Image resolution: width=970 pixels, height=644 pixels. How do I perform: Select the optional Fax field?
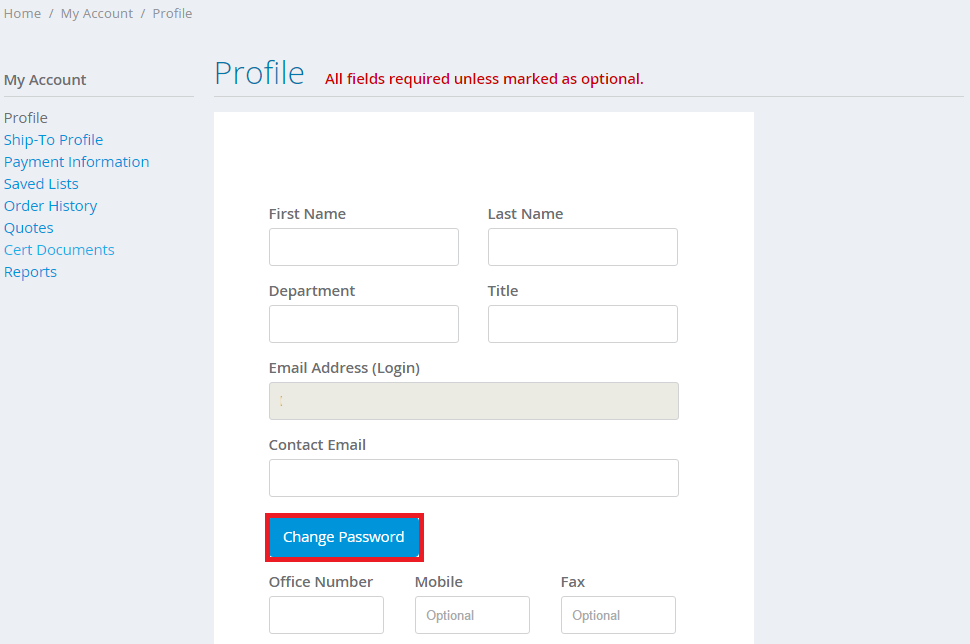[618, 615]
